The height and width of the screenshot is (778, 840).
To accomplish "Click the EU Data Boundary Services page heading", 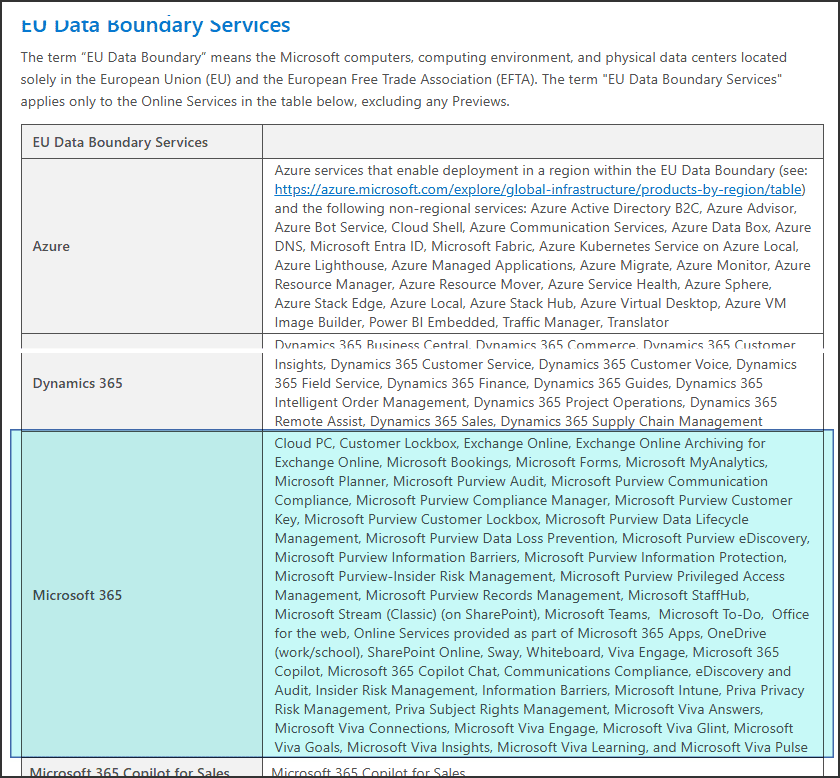I will coord(156,24).
